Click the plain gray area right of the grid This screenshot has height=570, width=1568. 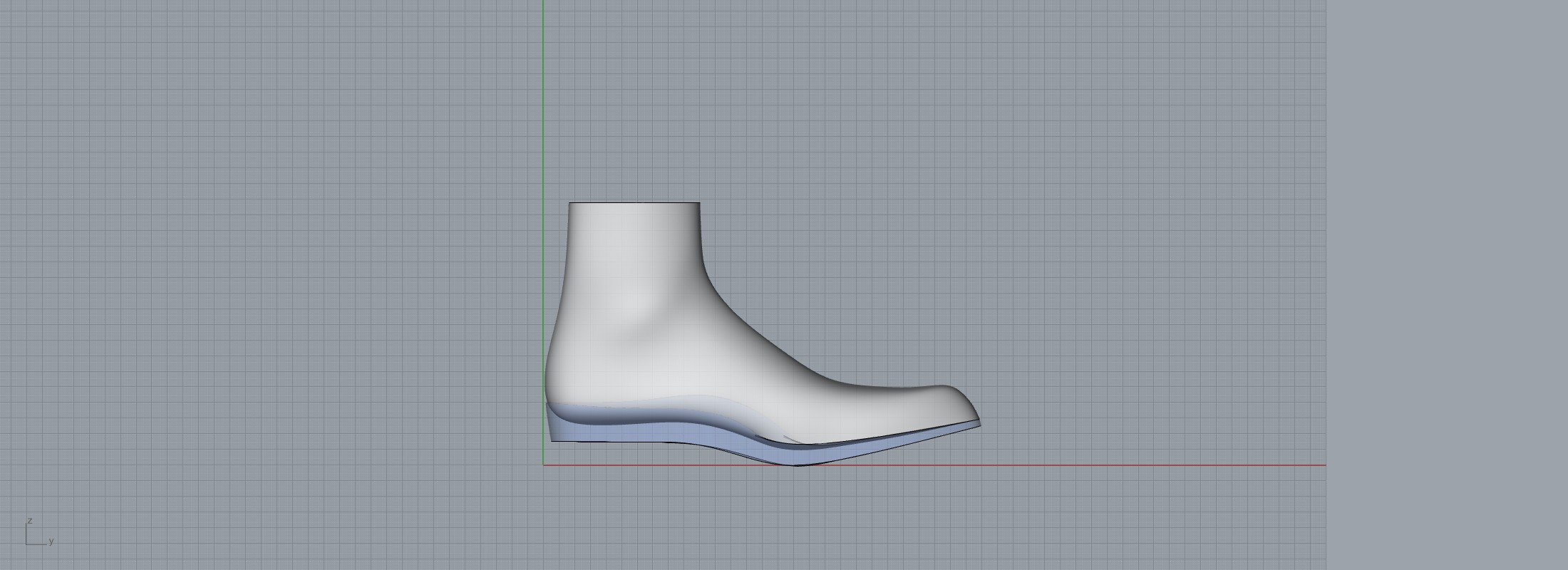[x=1447, y=285]
